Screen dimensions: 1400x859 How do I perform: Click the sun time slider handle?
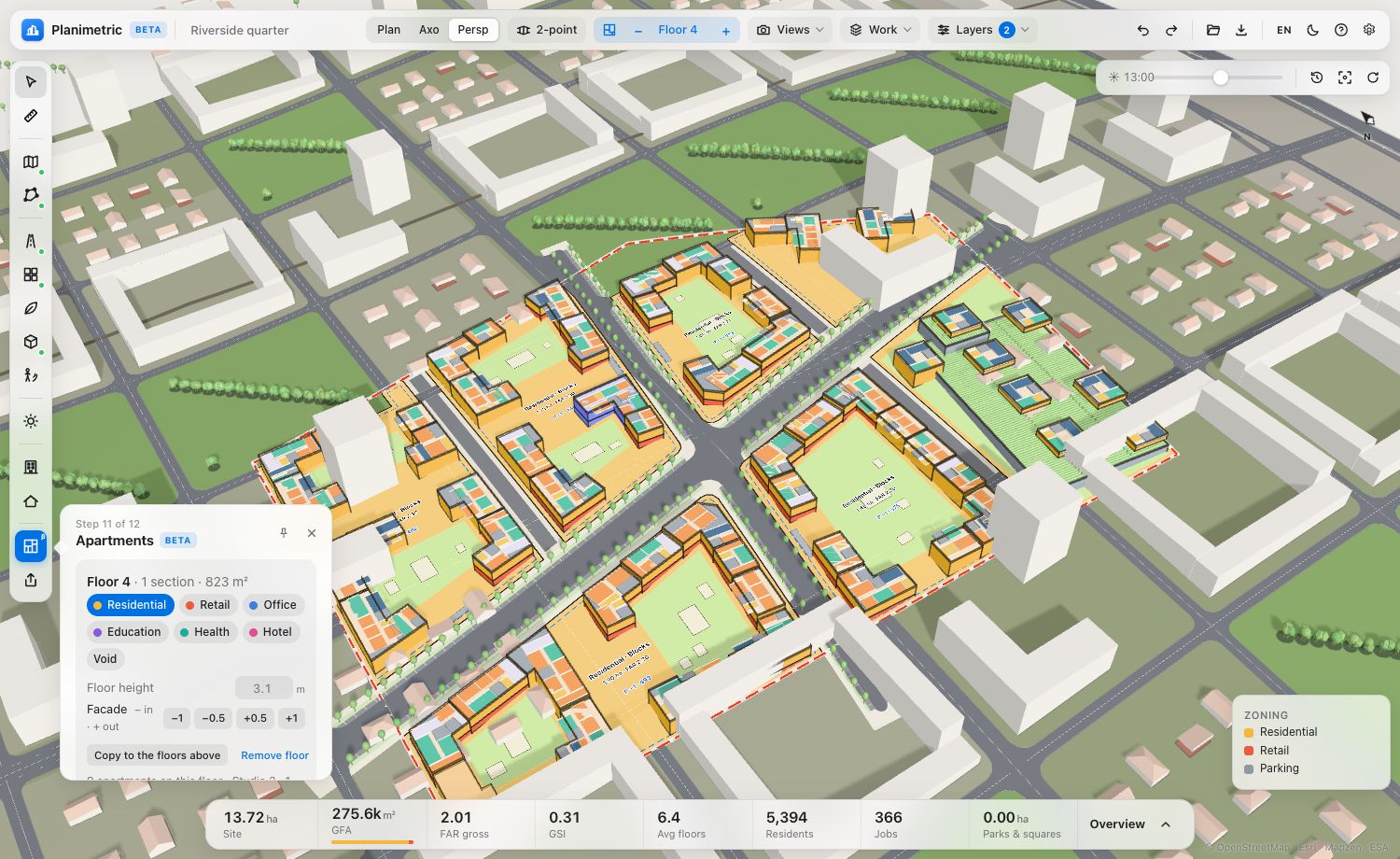pos(1220,77)
